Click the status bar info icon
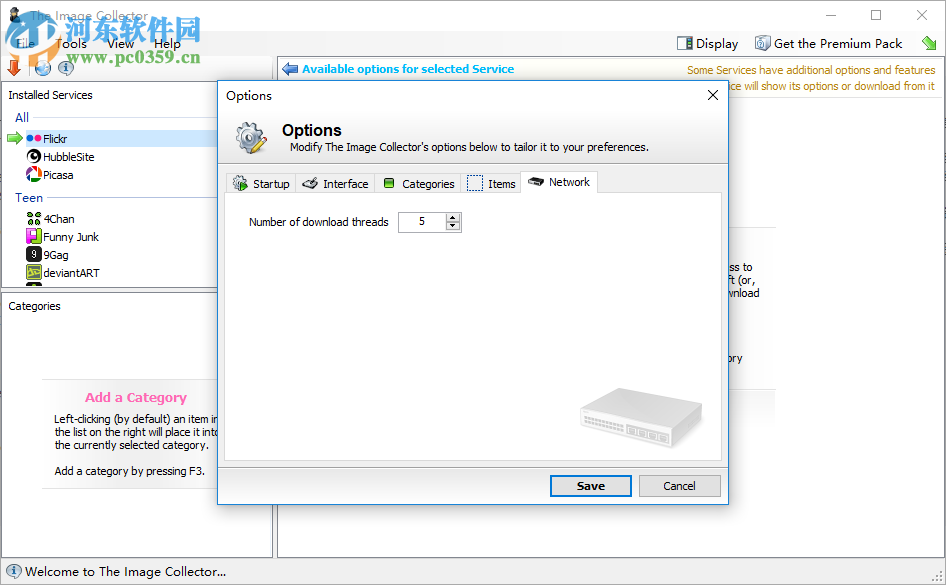The height and width of the screenshot is (585, 946). [x=13, y=571]
